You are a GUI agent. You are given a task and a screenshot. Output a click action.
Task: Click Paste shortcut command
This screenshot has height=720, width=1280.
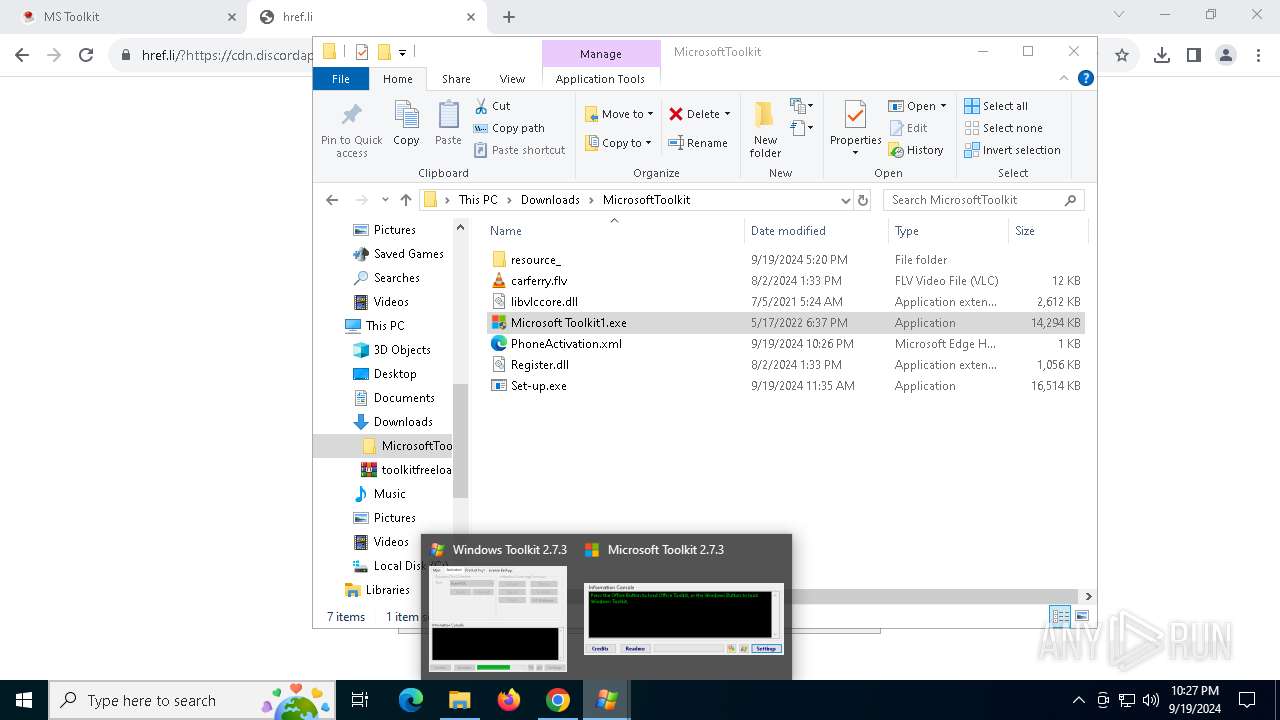pyautogui.click(x=519, y=150)
